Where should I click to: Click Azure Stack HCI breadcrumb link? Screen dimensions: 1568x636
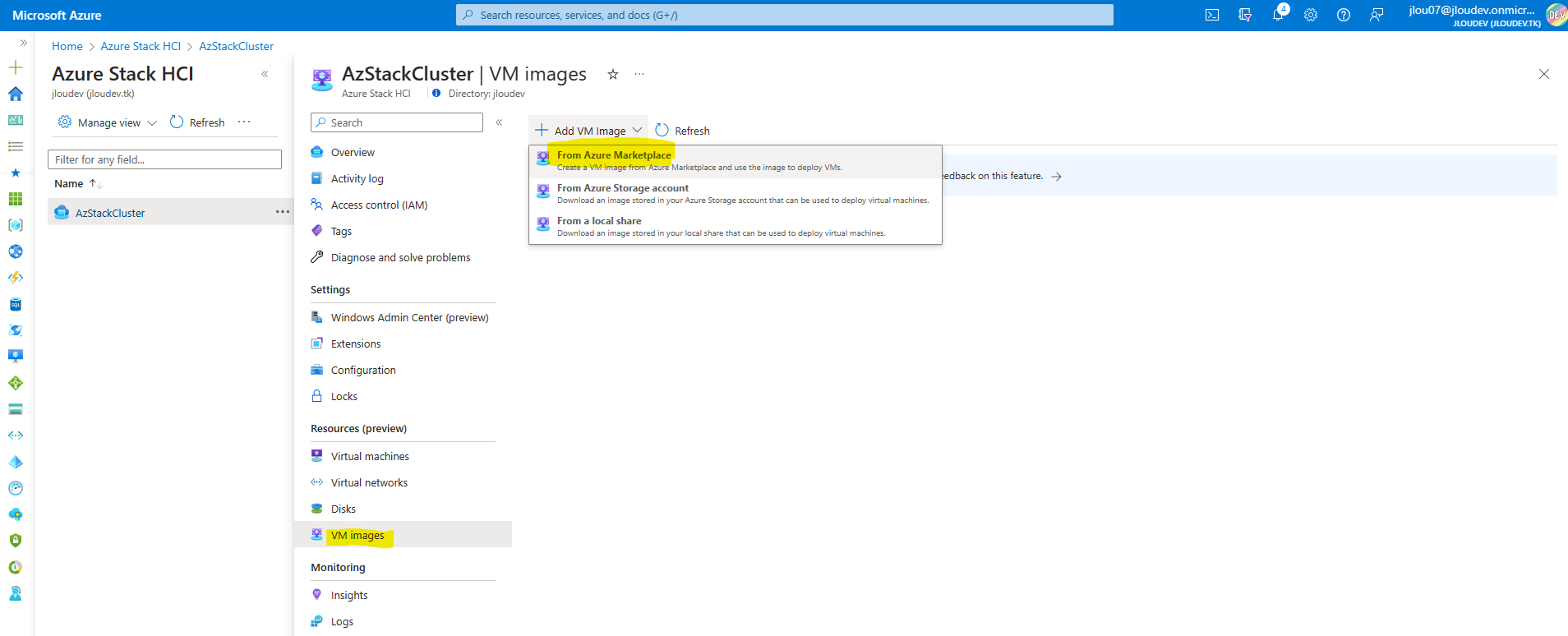click(141, 46)
